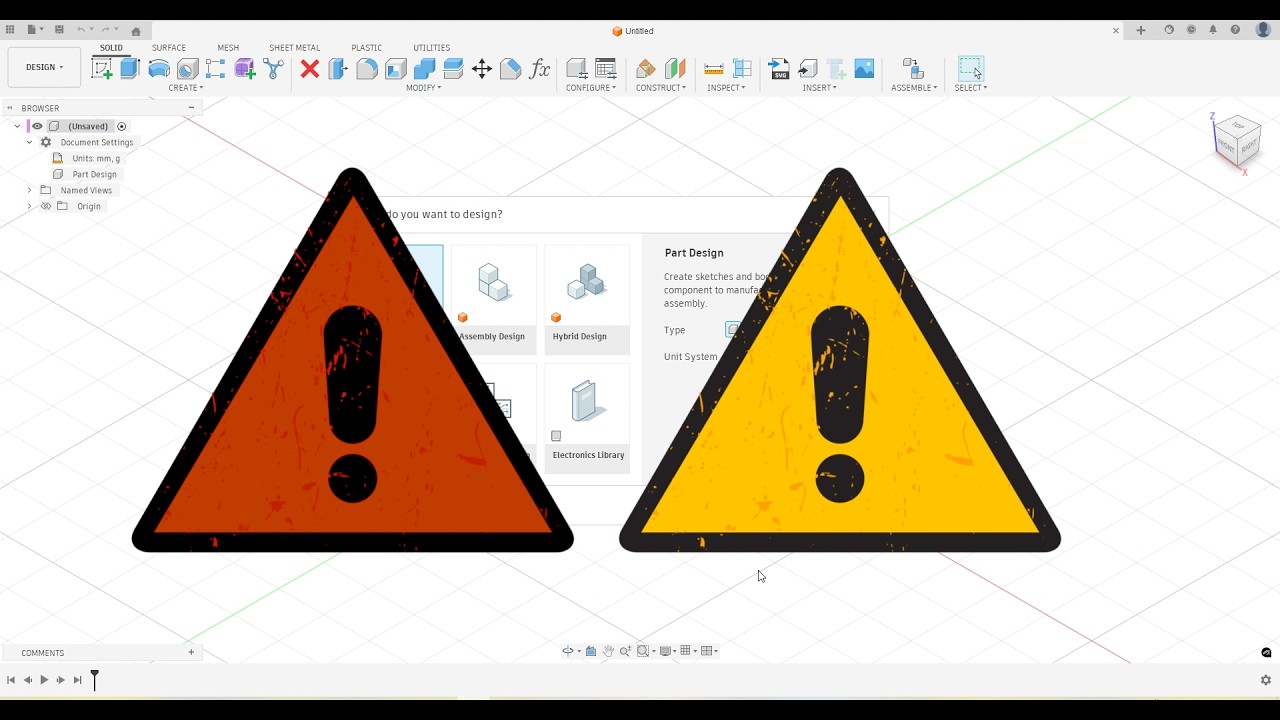Viewport: 1280px width, 720px height.
Task: Select the Move/Copy arrows icon
Action: 482,69
